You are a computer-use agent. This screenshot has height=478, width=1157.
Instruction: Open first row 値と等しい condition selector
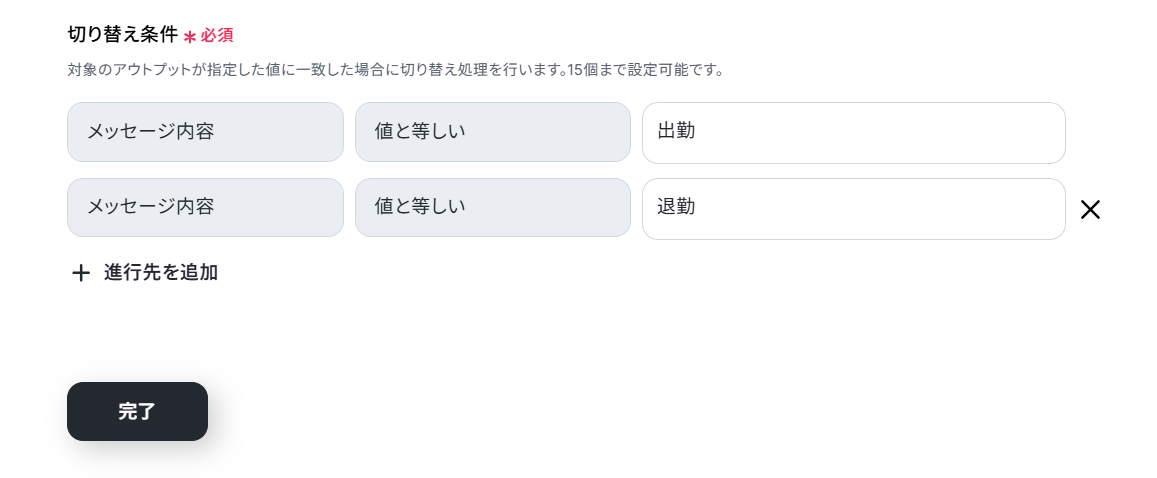click(x=492, y=132)
